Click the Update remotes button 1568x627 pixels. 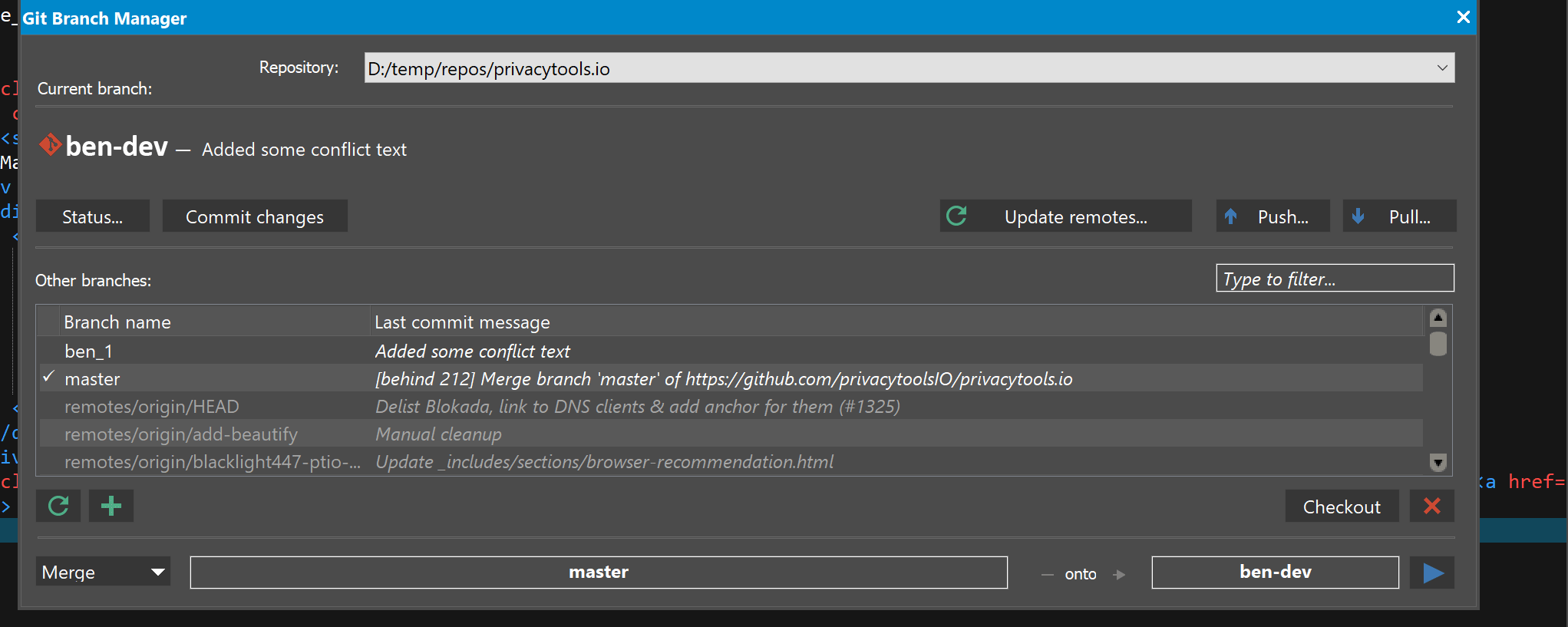[1065, 217]
